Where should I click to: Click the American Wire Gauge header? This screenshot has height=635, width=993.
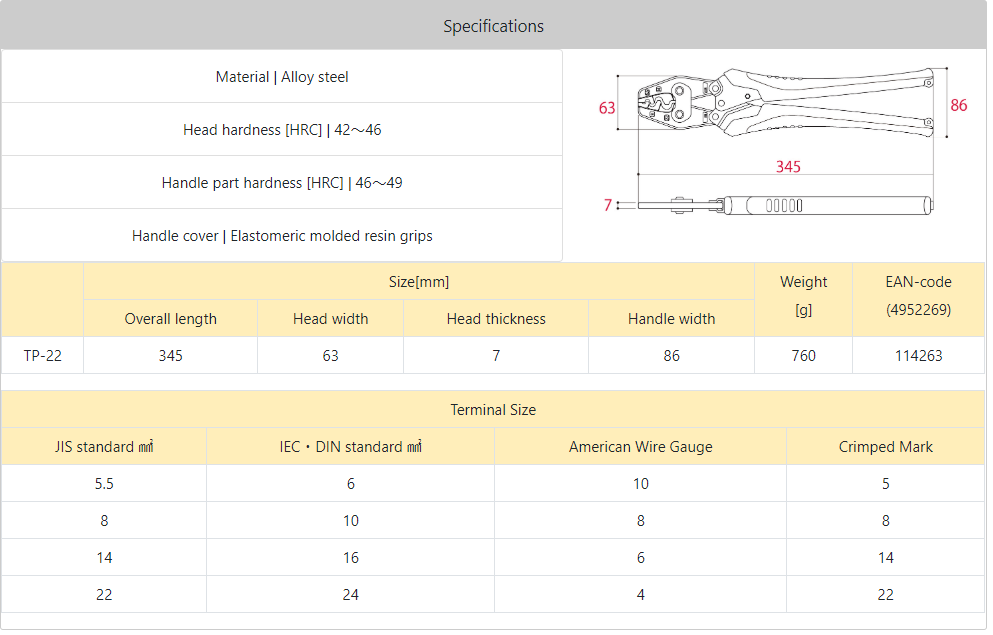coord(640,447)
